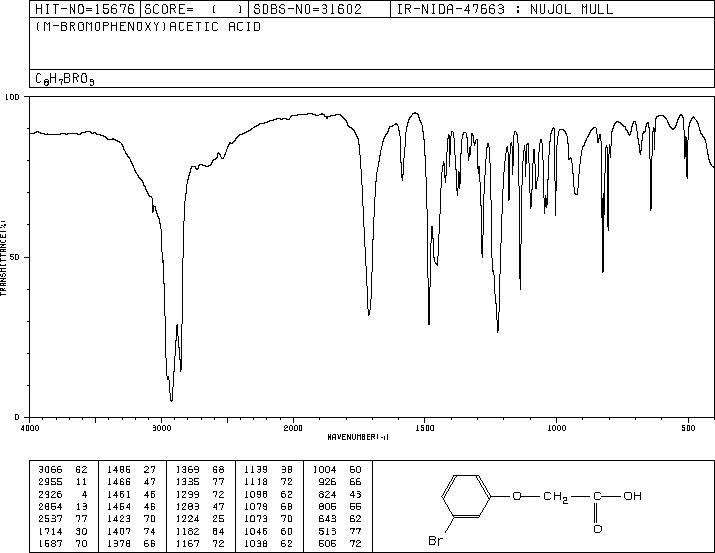This screenshot has width=715, height=553.
Task: Select the SCORE header cell
Action: tap(194, 9)
